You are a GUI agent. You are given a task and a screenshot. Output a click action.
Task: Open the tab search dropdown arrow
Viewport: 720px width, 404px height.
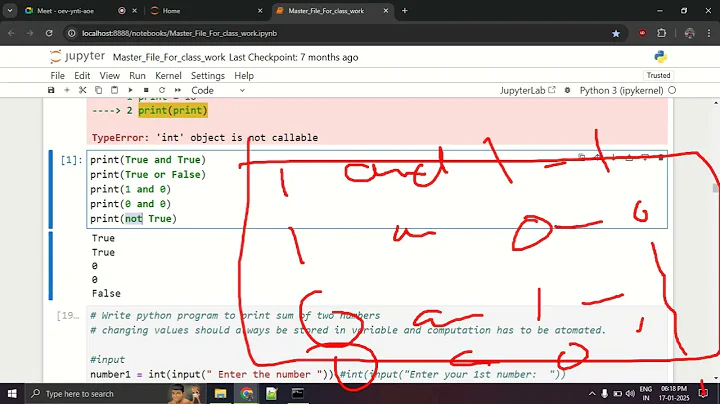tap(10, 11)
